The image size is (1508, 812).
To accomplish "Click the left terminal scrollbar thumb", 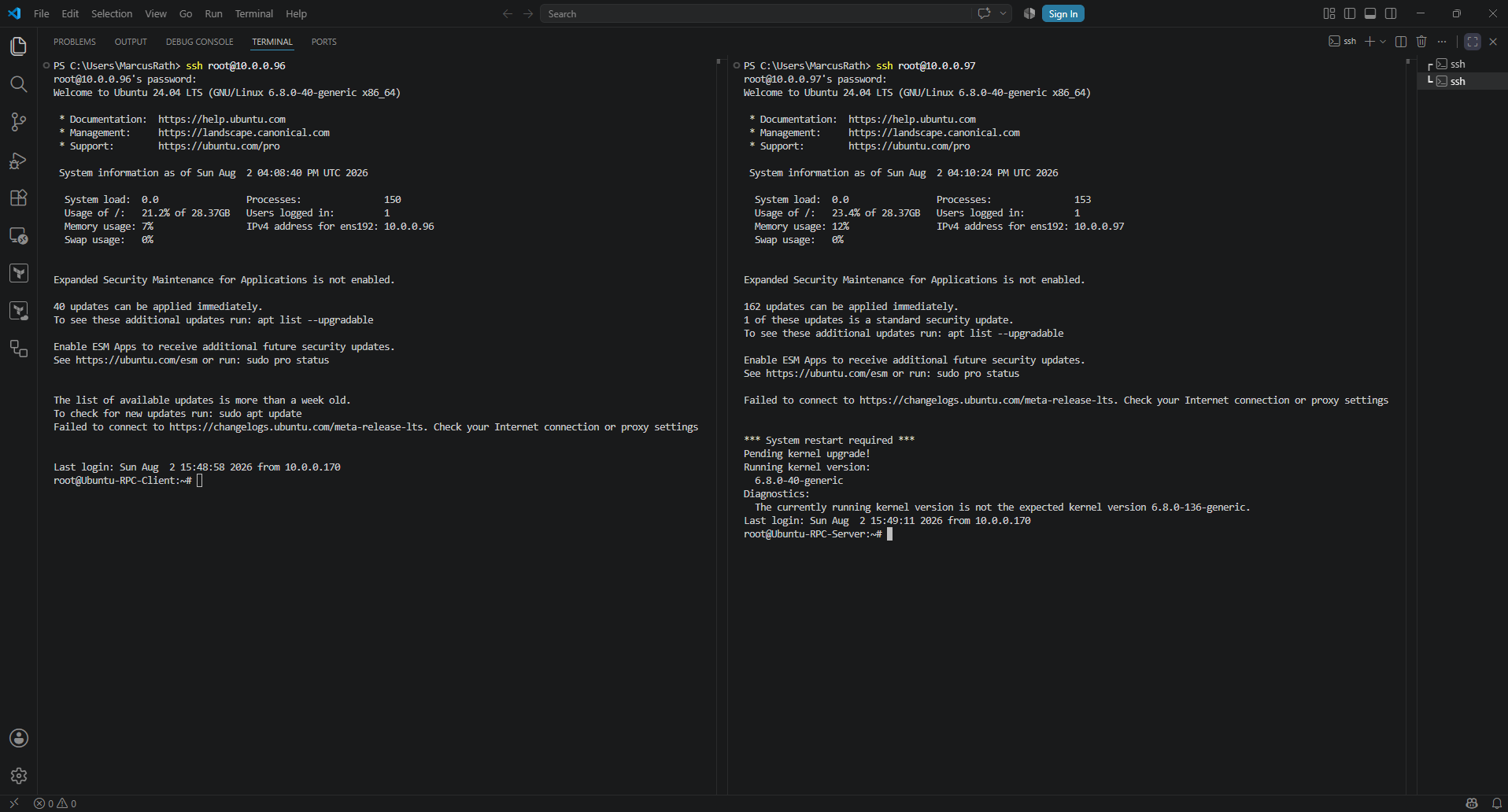I will click(x=719, y=61).
